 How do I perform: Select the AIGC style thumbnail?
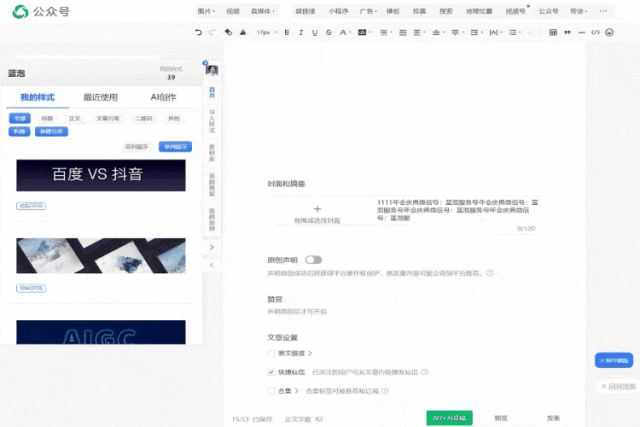101,332
